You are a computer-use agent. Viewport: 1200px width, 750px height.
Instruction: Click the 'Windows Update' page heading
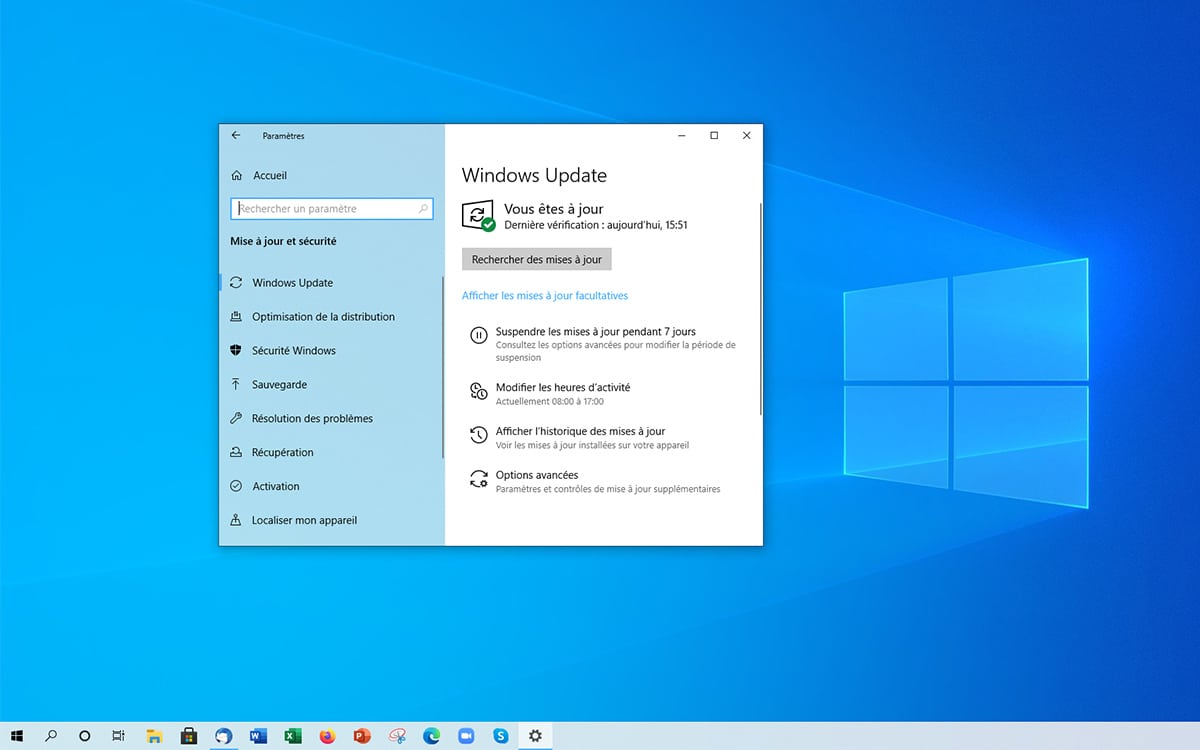tap(534, 175)
